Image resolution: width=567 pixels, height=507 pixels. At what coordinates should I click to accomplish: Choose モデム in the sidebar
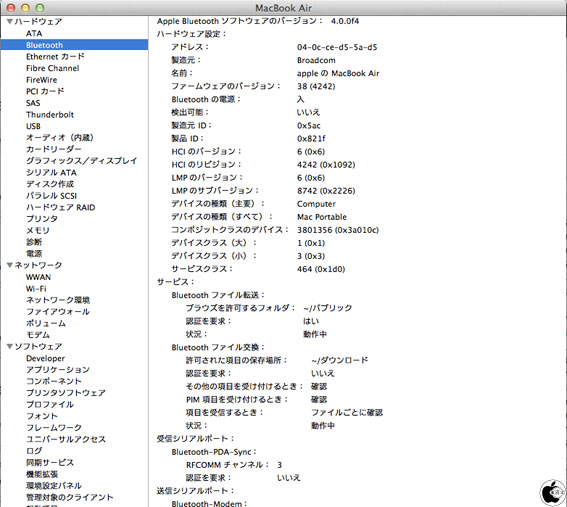point(38,335)
